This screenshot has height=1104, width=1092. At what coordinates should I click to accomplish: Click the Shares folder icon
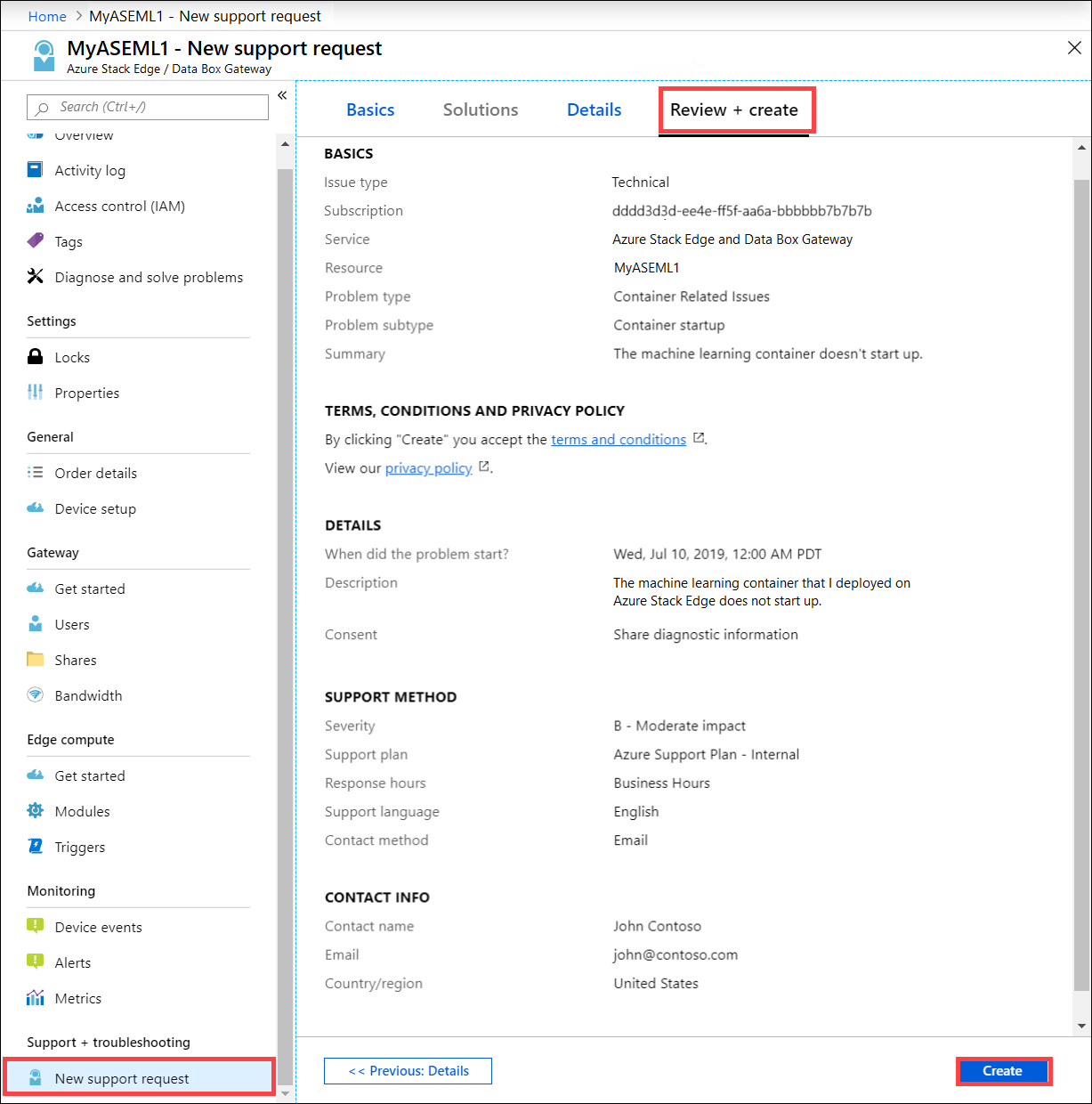click(x=35, y=659)
